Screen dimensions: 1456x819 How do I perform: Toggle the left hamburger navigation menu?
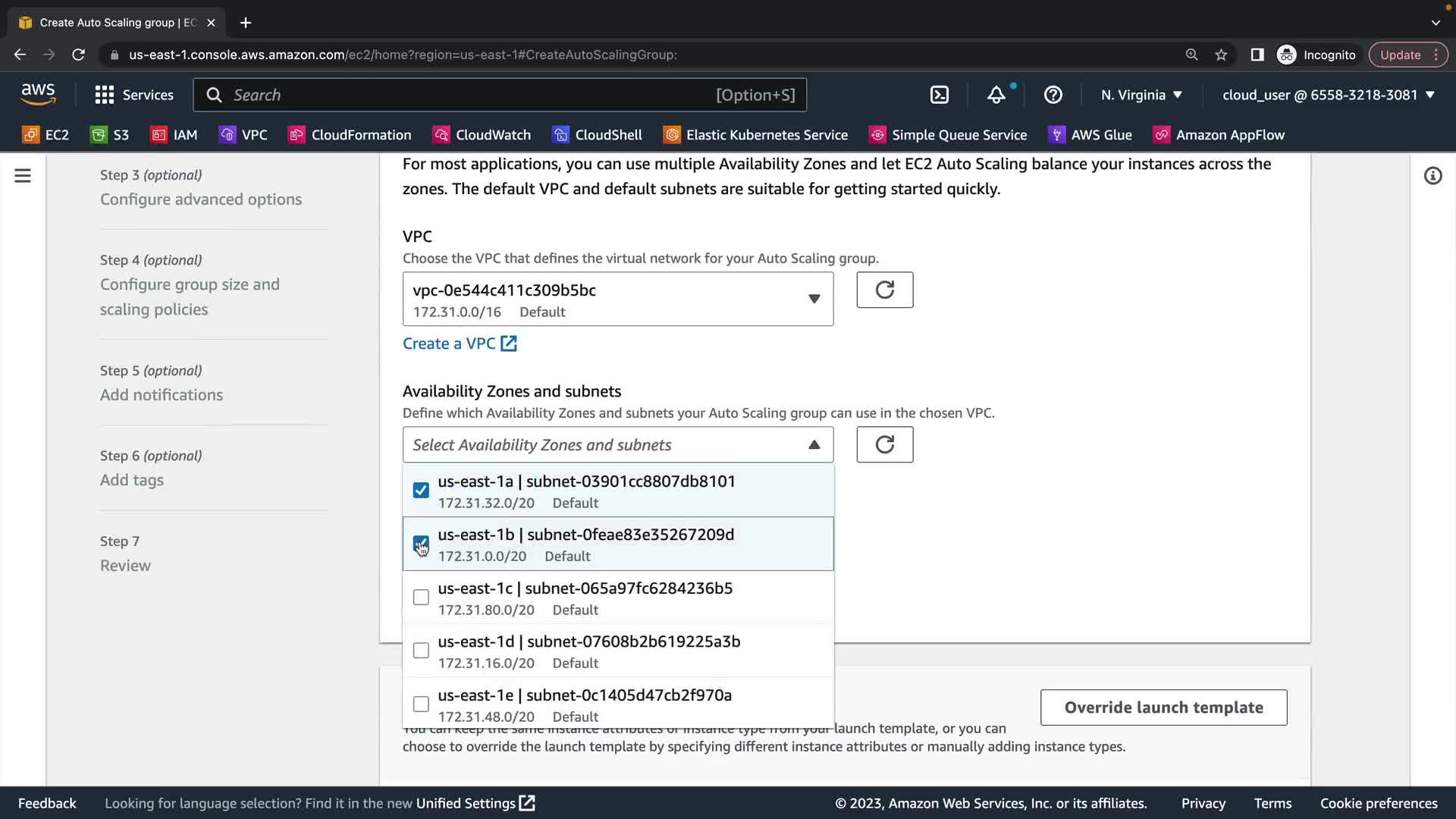[x=23, y=176]
